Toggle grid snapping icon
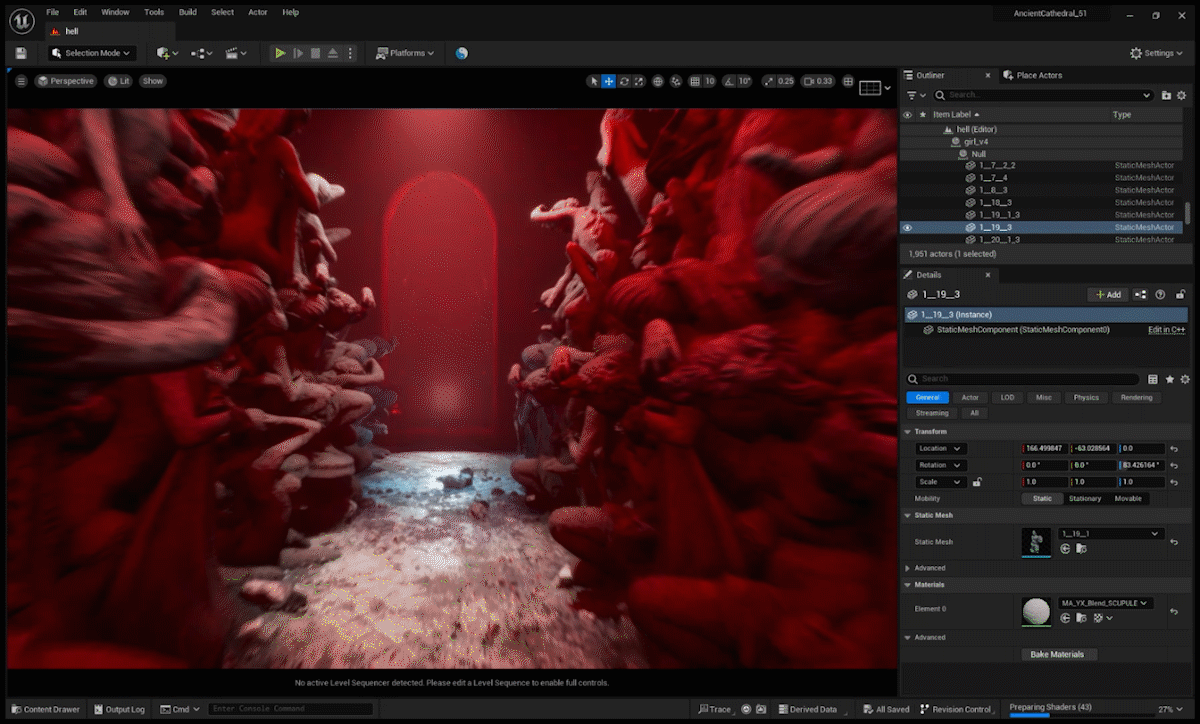 tap(695, 81)
